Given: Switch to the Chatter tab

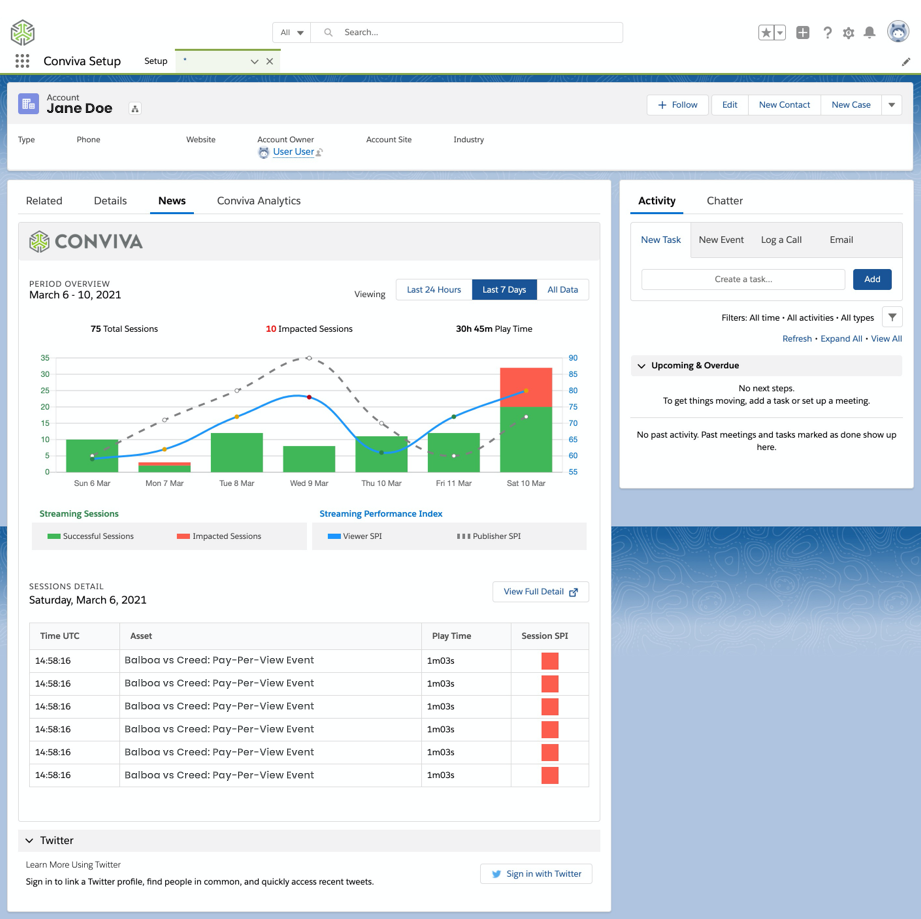Looking at the screenshot, I should (724, 201).
